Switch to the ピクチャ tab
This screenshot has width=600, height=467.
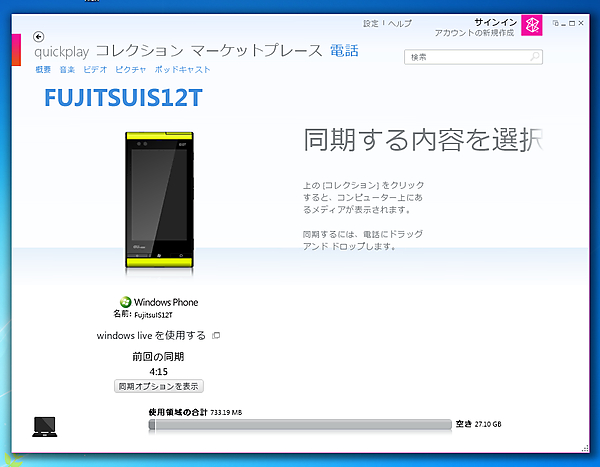[x=131, y=70]
